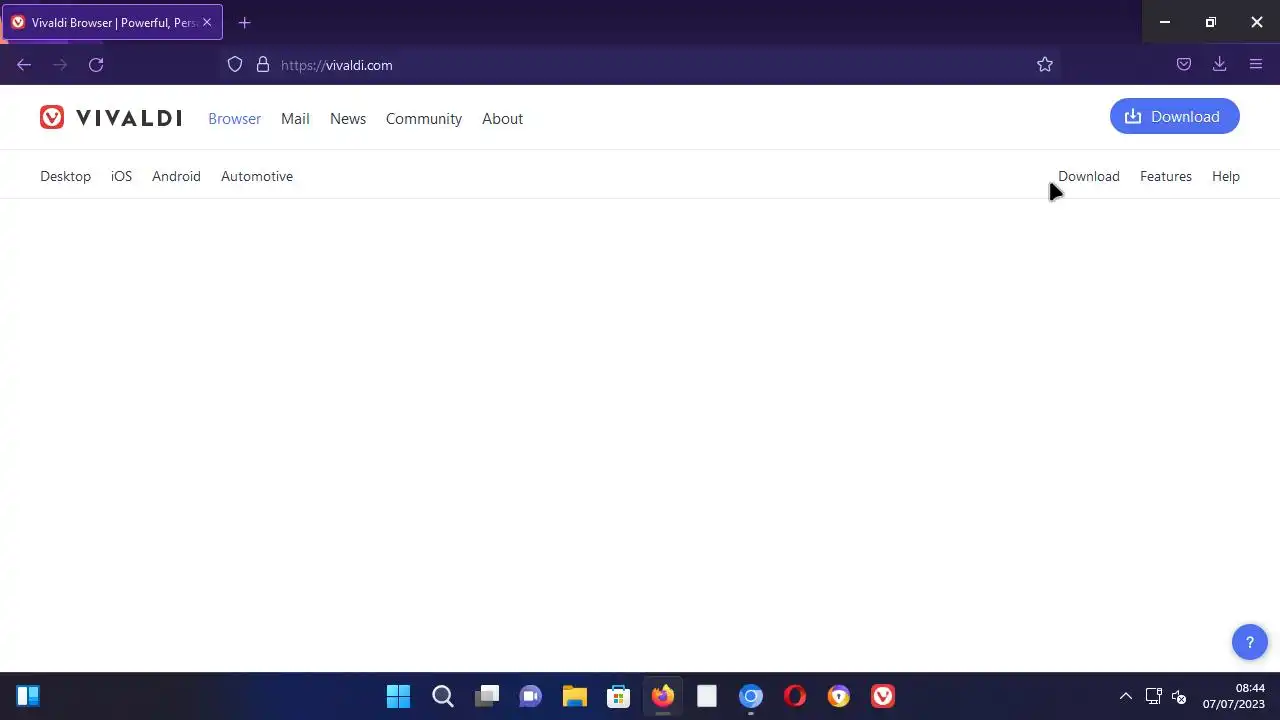Select the Vivaldi Browser tab
1280x720 pixels.
pyautogui.click(x=112, y=22)
